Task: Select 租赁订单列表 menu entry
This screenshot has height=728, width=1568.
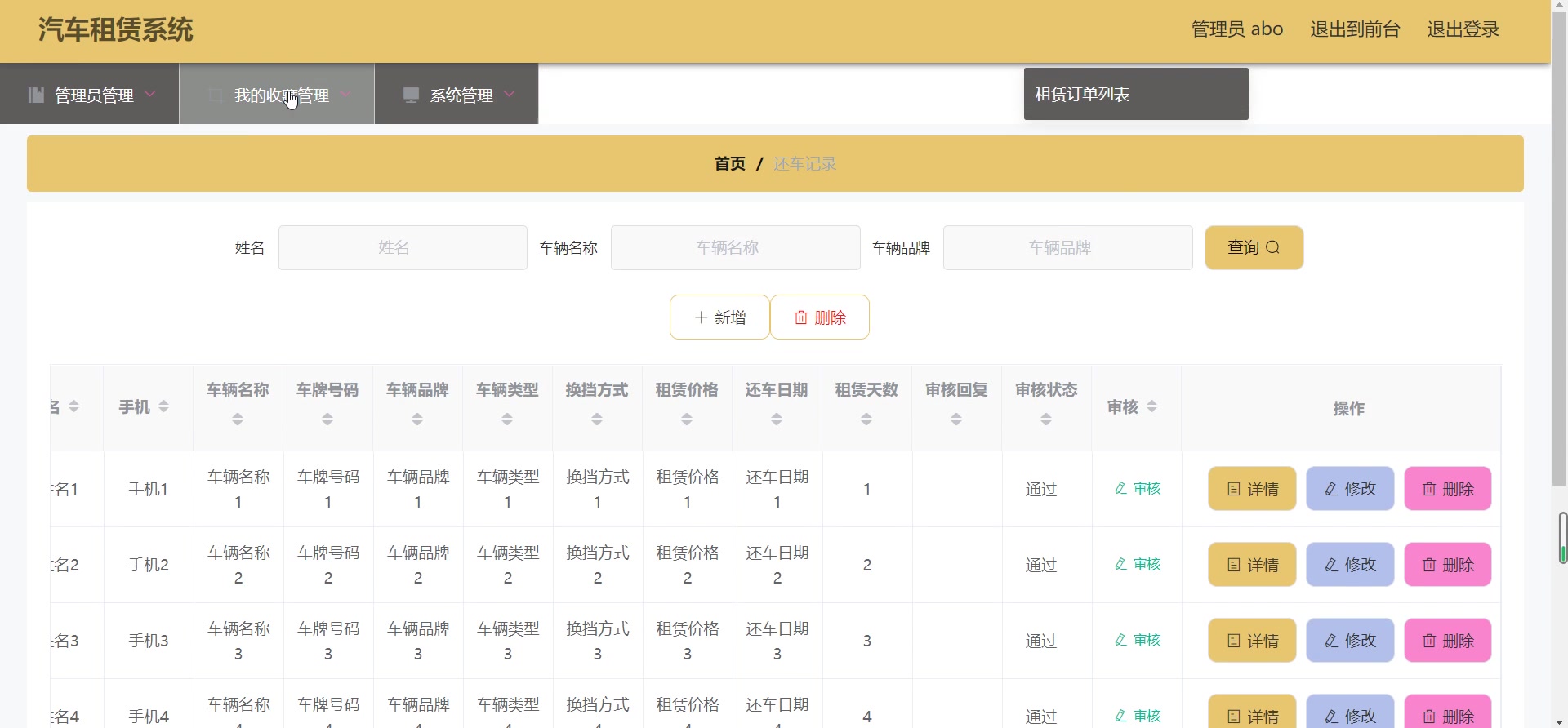Action: [1136, 94]
